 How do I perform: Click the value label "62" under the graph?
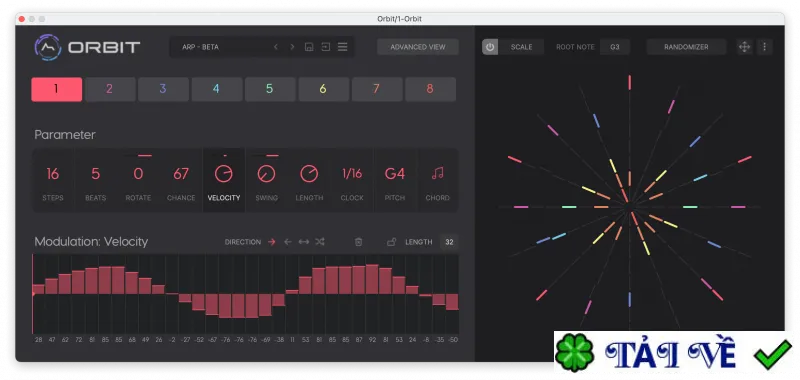[x=65, y=340]
